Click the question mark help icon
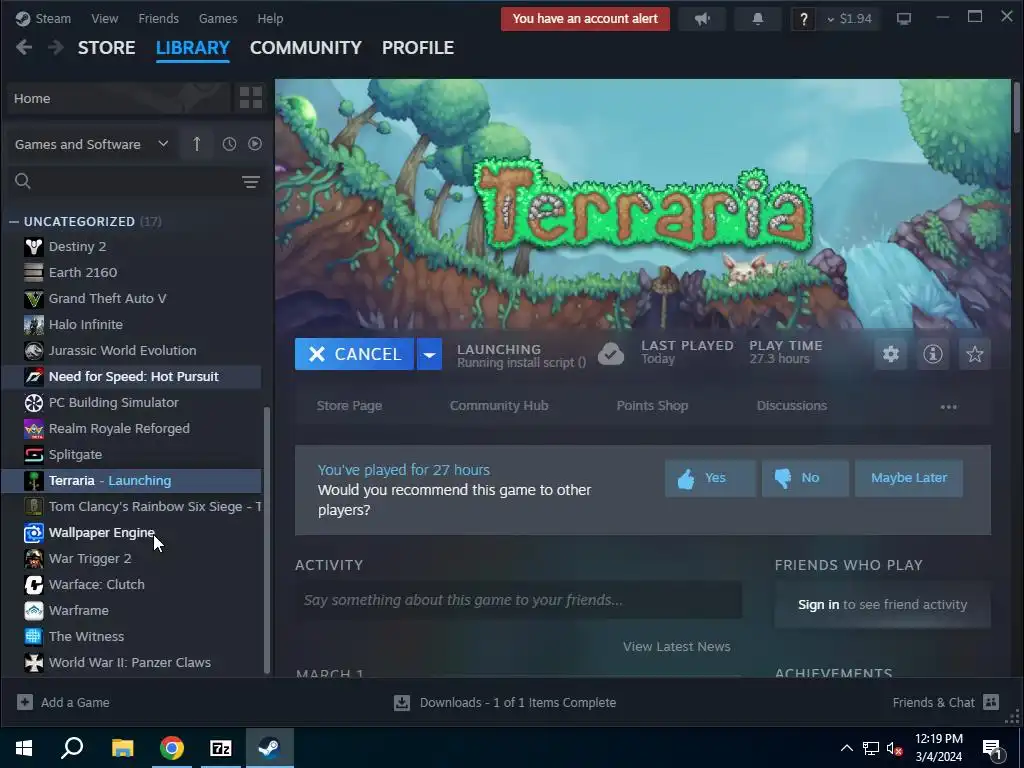This screenshot has width=1024, height=768. tap(803, 20)
